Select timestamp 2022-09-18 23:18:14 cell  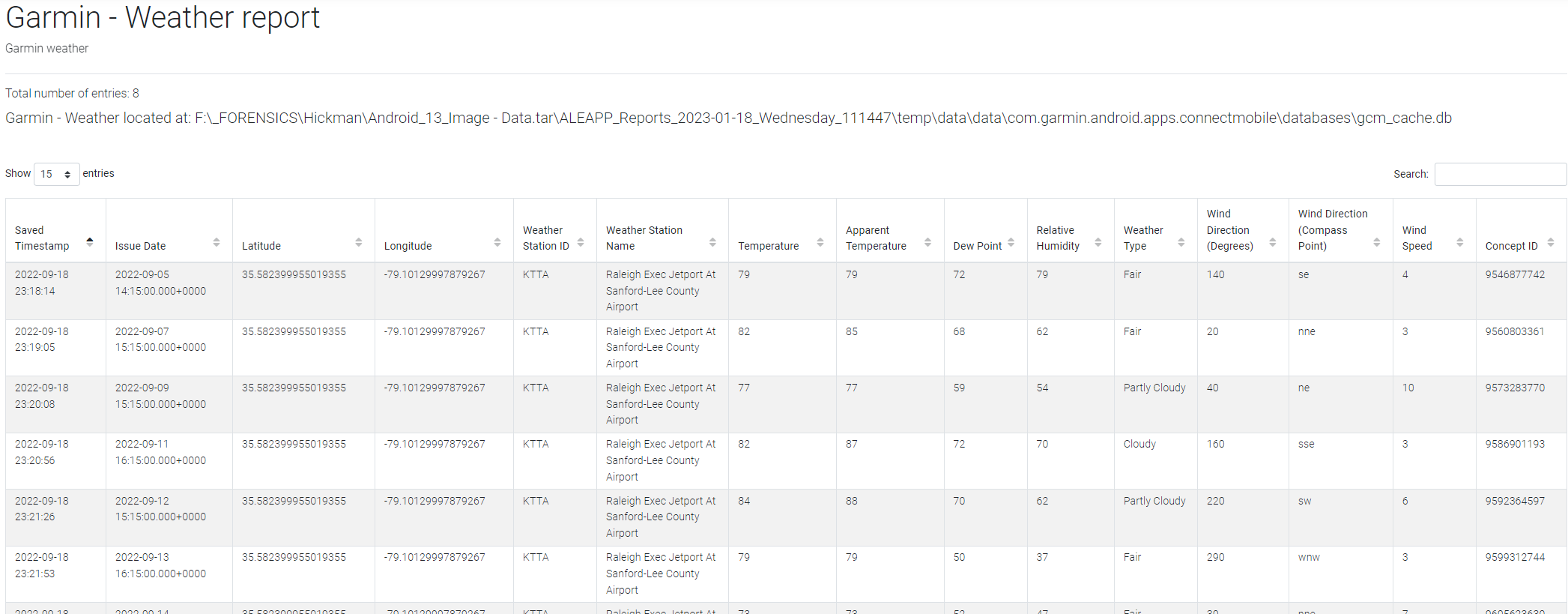click(55, 291)
